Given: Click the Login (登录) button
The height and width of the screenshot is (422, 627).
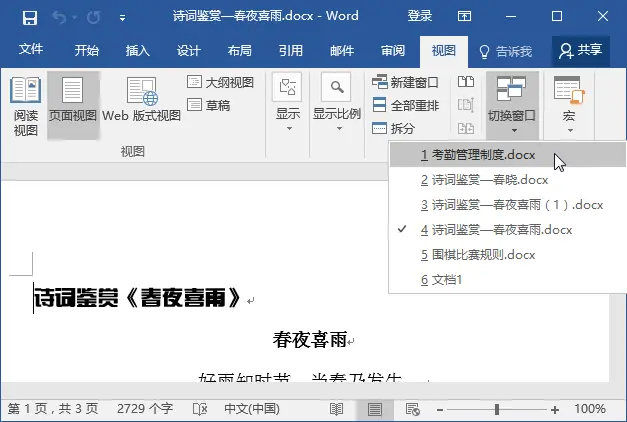Looking at the screenshot, I should tap(420, 17).
